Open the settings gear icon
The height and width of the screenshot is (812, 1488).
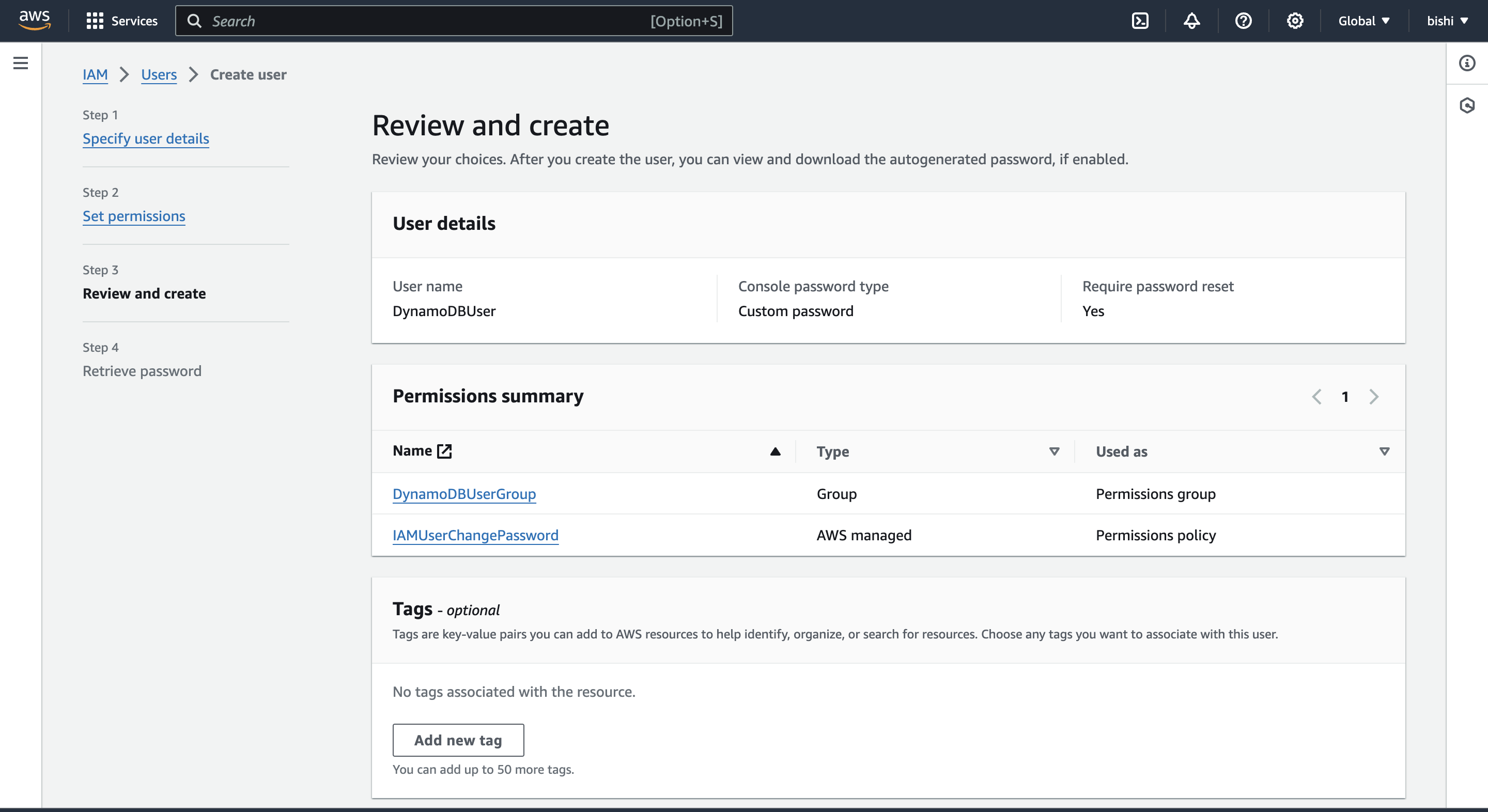[1294, 21]
